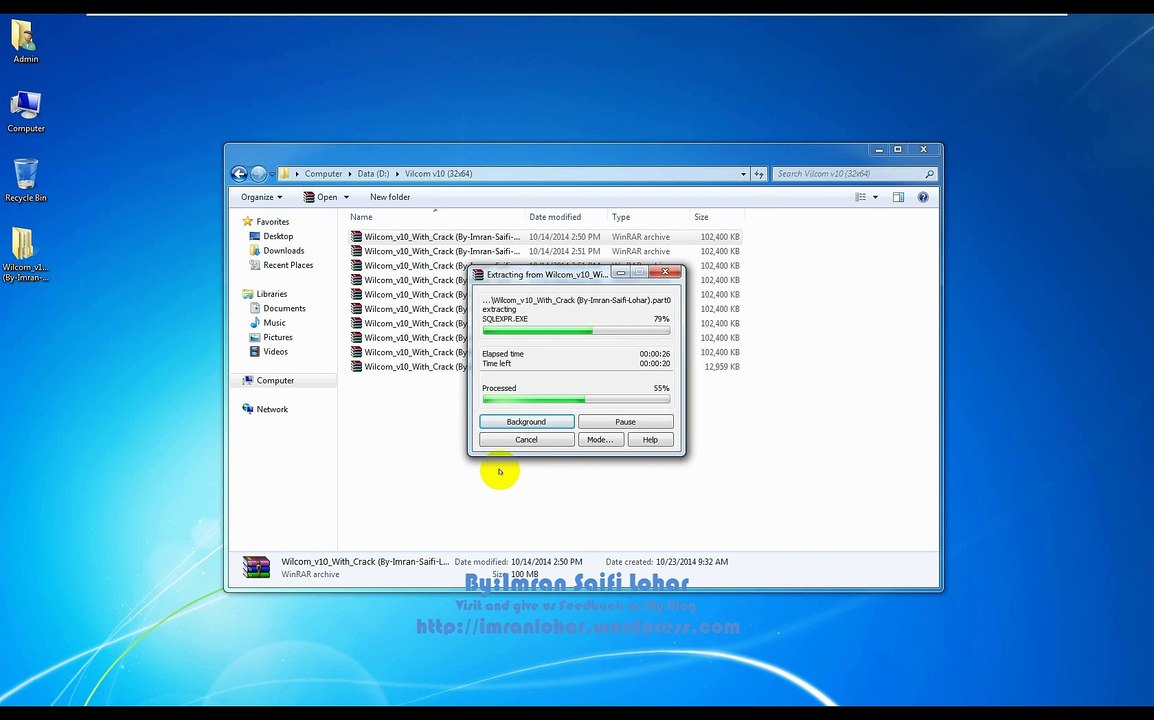Click the Background button in WinRAR dialog

click(x=526, y=422)
